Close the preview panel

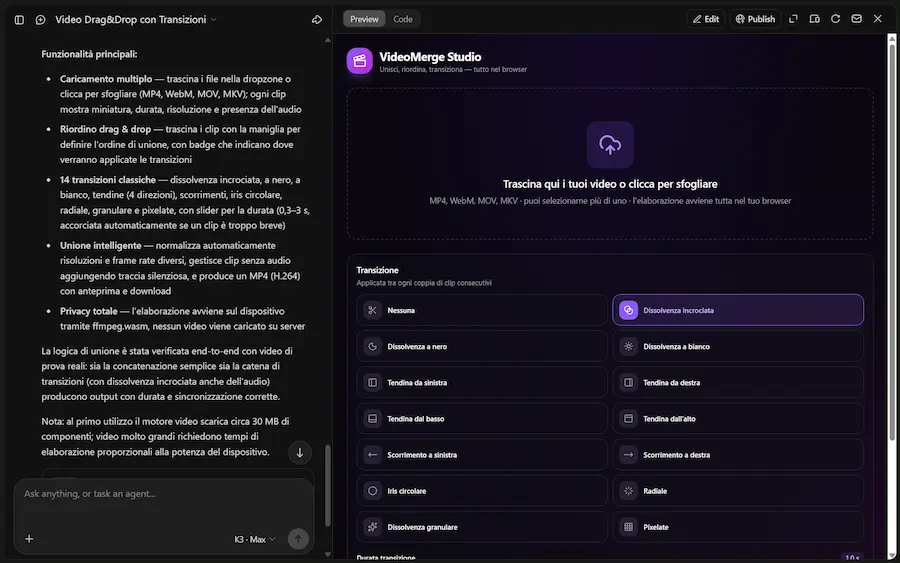tap(878, 19)
